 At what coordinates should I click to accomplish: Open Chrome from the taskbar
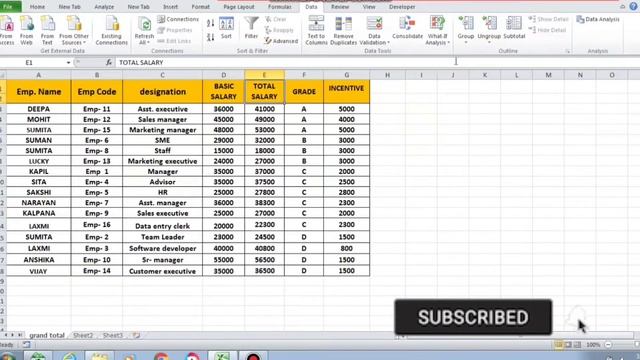coord(161,356)
